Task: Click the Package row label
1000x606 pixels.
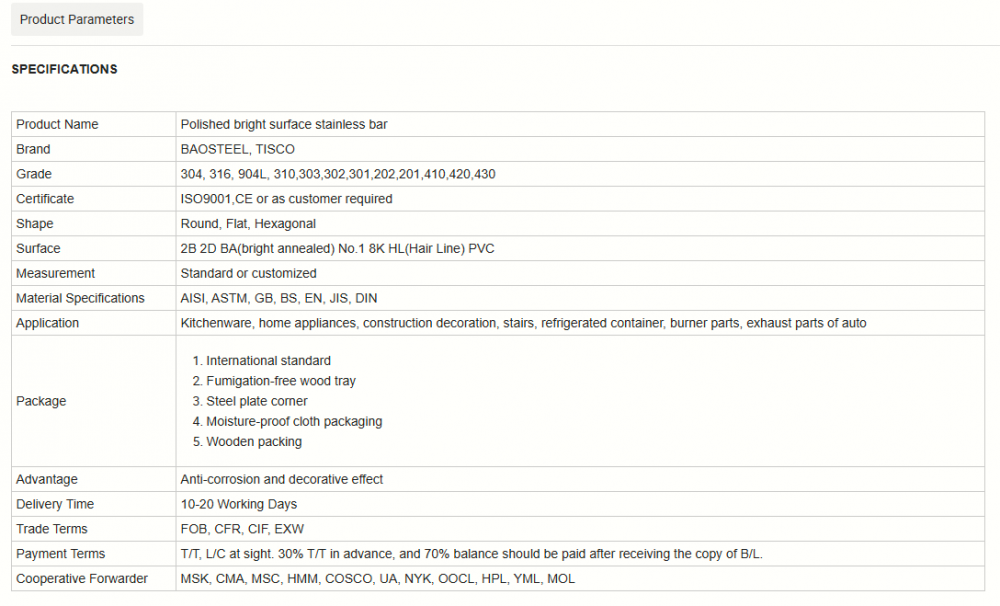Action: [41, 401]
